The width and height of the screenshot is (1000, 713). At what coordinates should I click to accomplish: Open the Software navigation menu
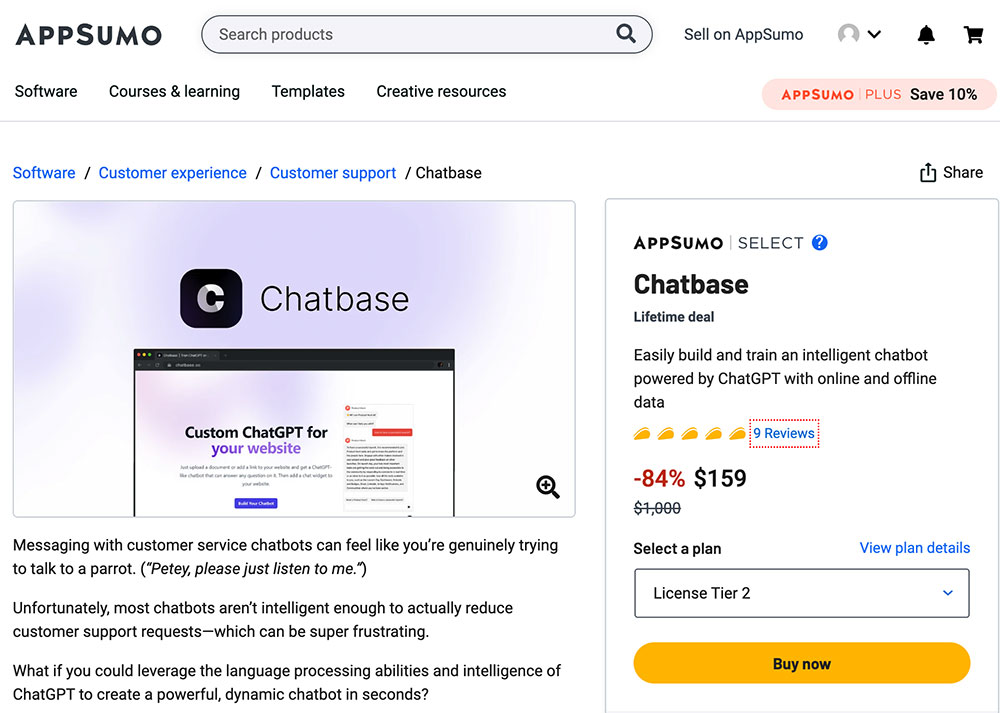pos(45,91)
